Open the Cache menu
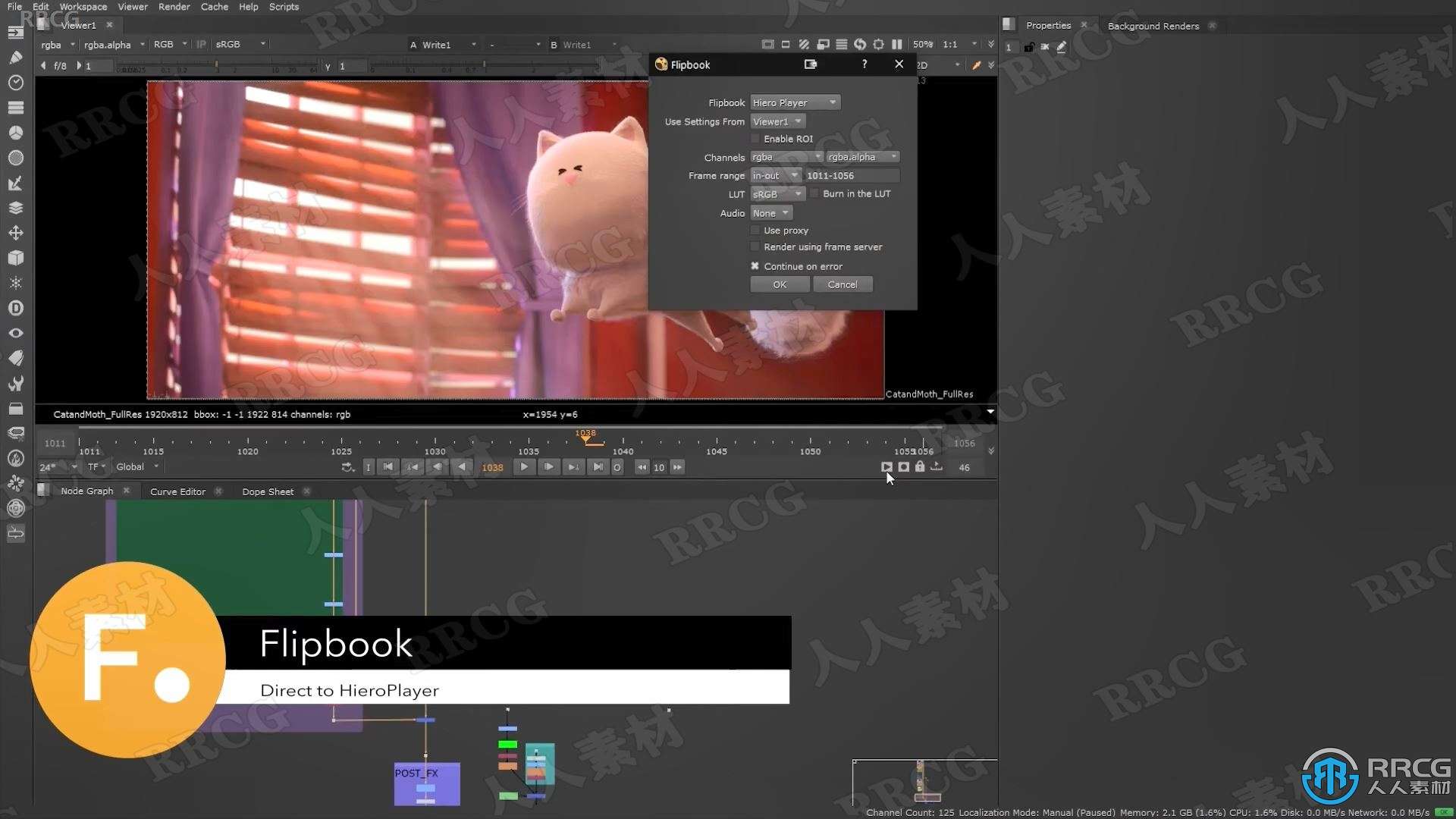This screenshot has width=1456, height=819. [x=215, y=7]
